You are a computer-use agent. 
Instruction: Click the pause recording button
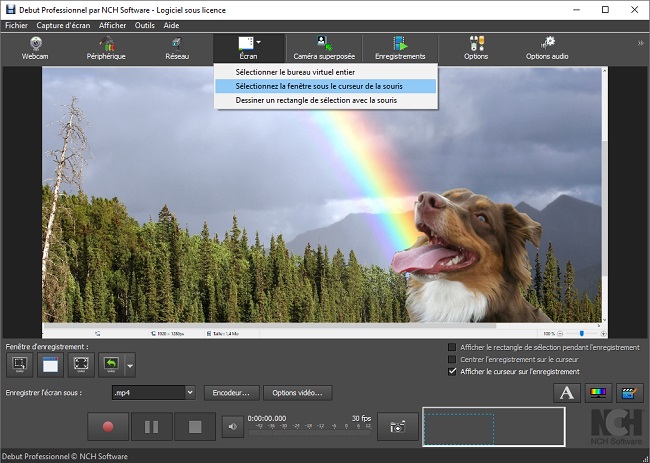(152, 427)
